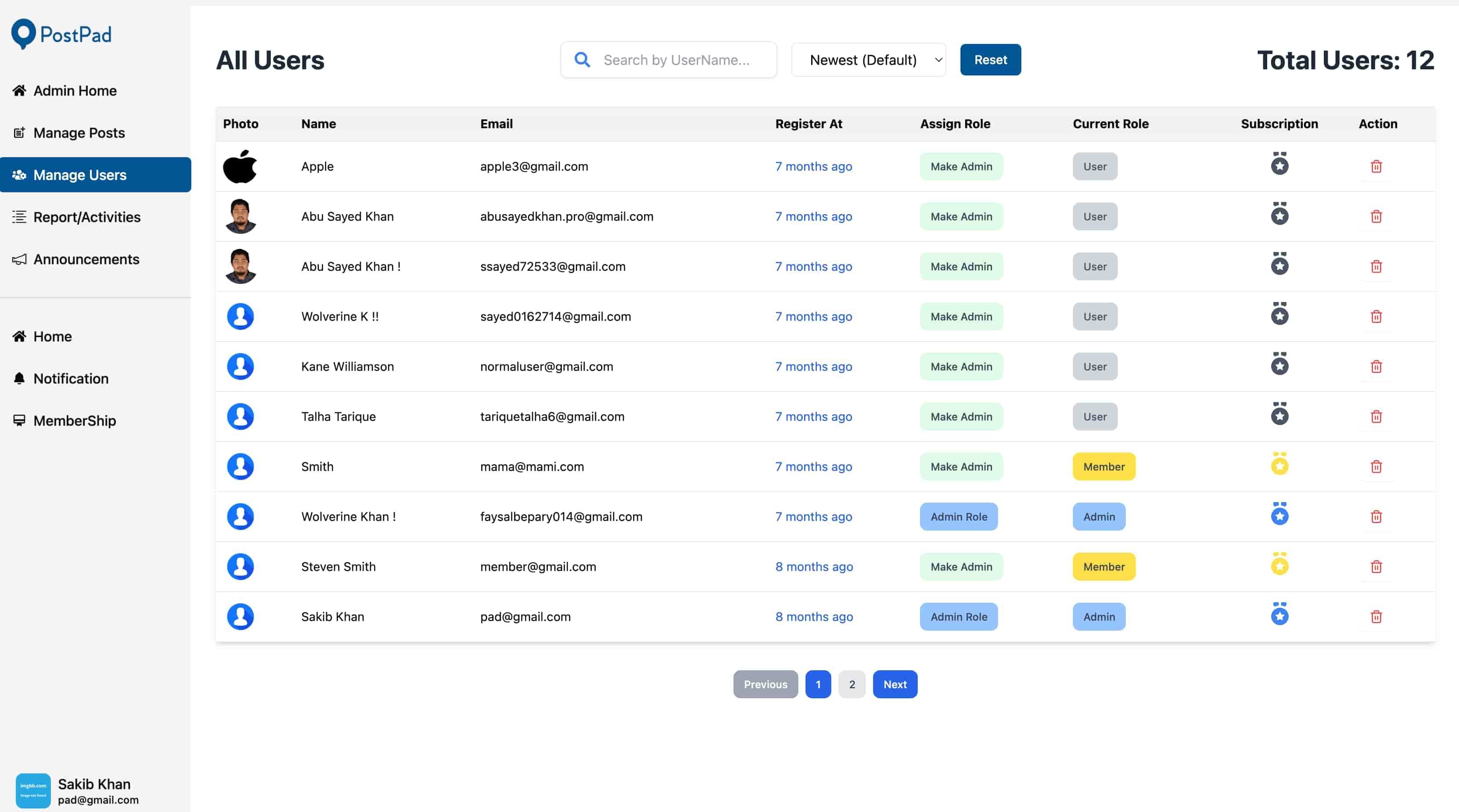Click Admin role badge for Sakib Khan row
The image size is (1459, 812).
1099,617
